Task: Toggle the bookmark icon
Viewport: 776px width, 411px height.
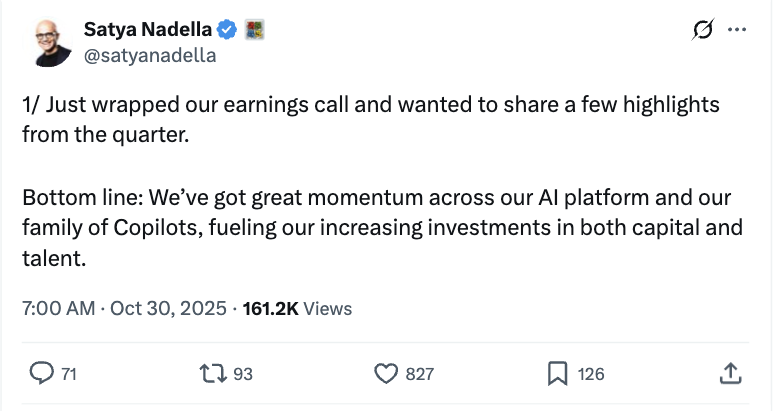Action: [x=558, y=373]
